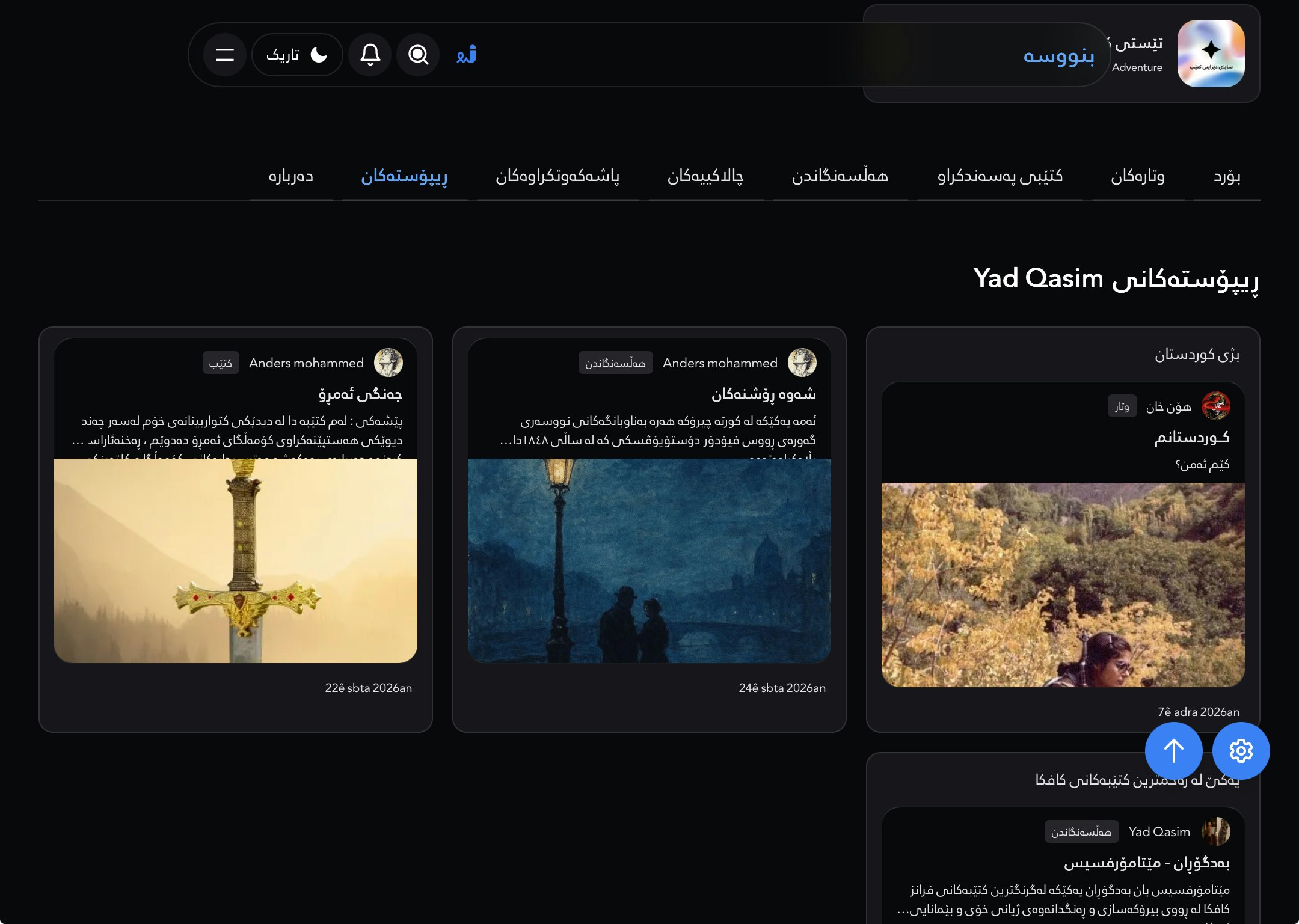Switch to the دەربارە tab
Viewport: 1299px width, 924px height.
pyautogui.click(x=291, y=176)
